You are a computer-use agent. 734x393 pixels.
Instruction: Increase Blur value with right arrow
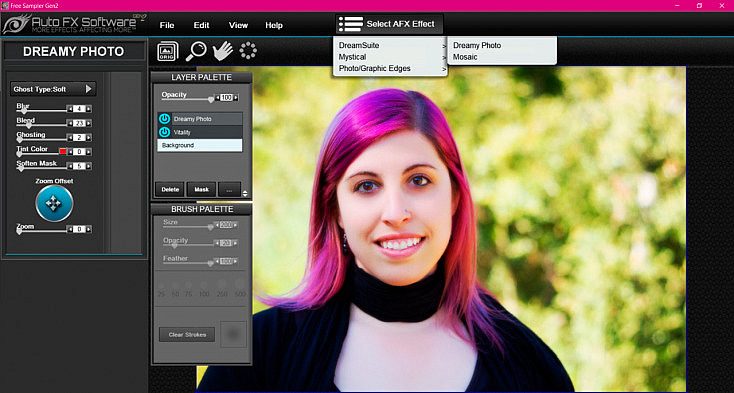pos(88,109)
